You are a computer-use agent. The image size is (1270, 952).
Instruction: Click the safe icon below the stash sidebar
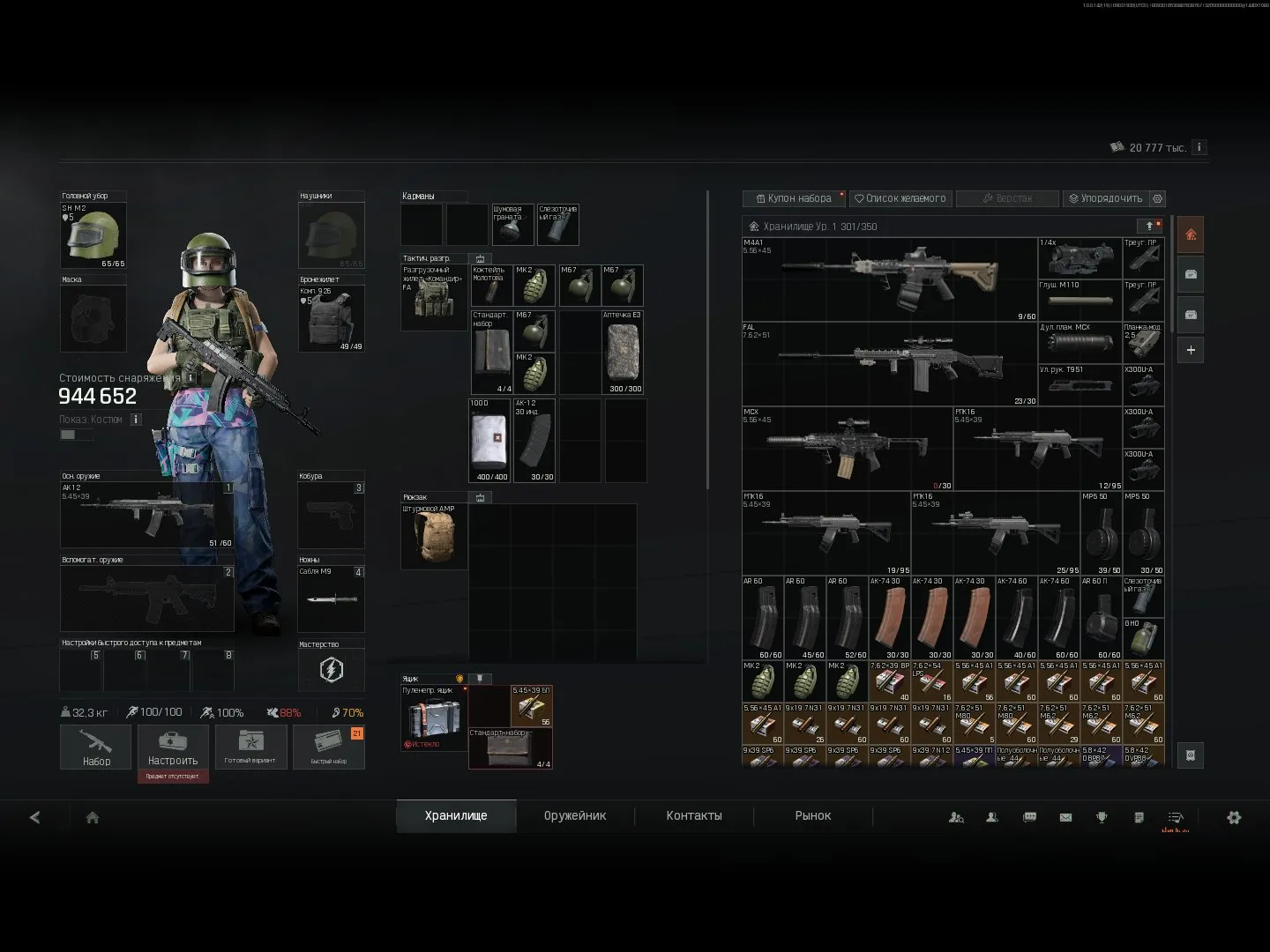(x=1191, y=755)
